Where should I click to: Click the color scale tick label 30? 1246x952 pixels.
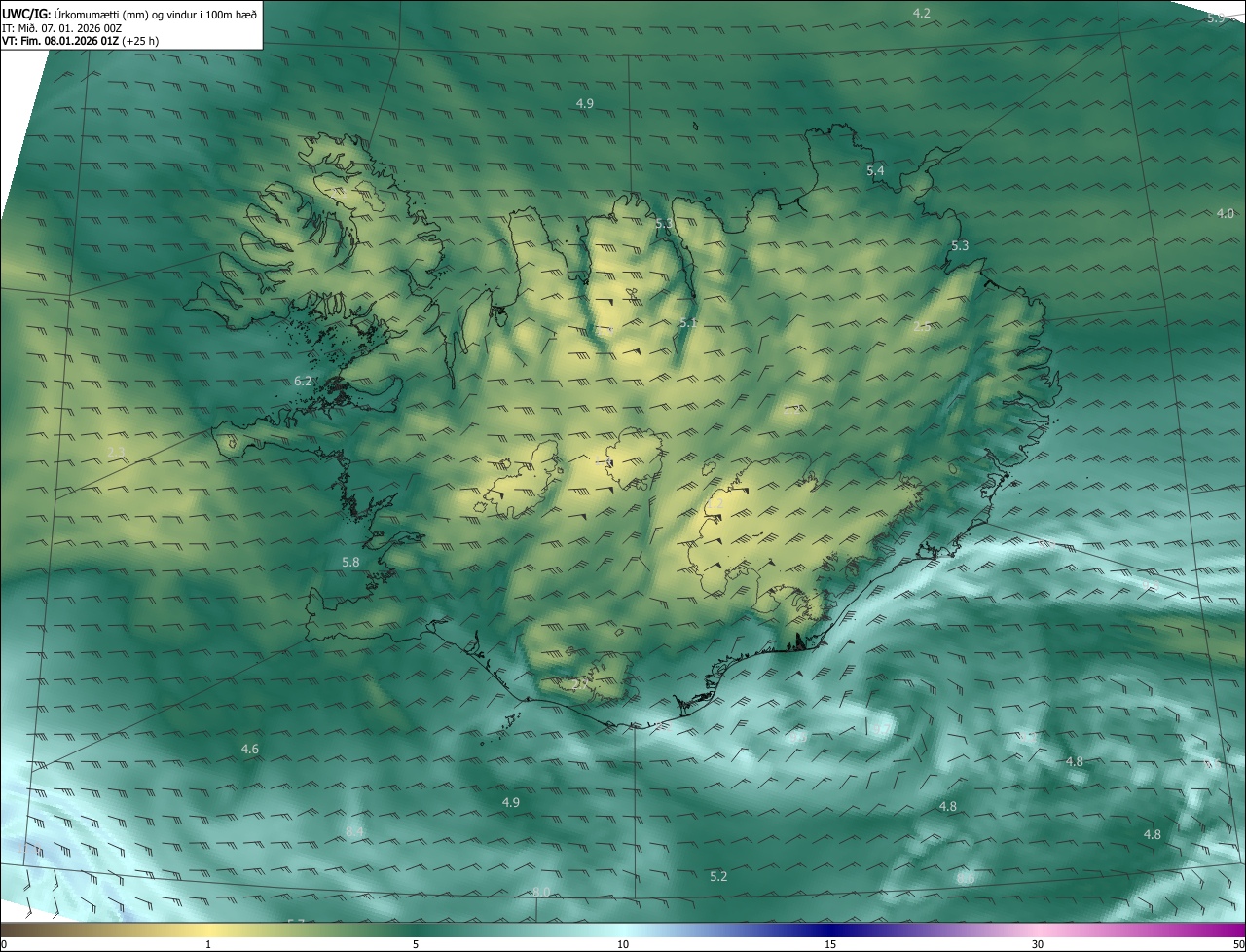point(1038,944)
